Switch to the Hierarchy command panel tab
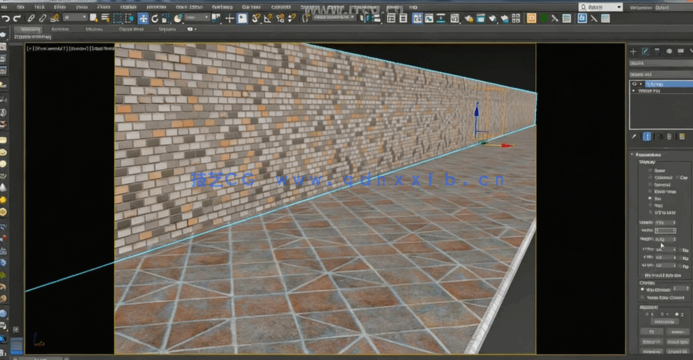Screen dimensions: 693x360 657,51
